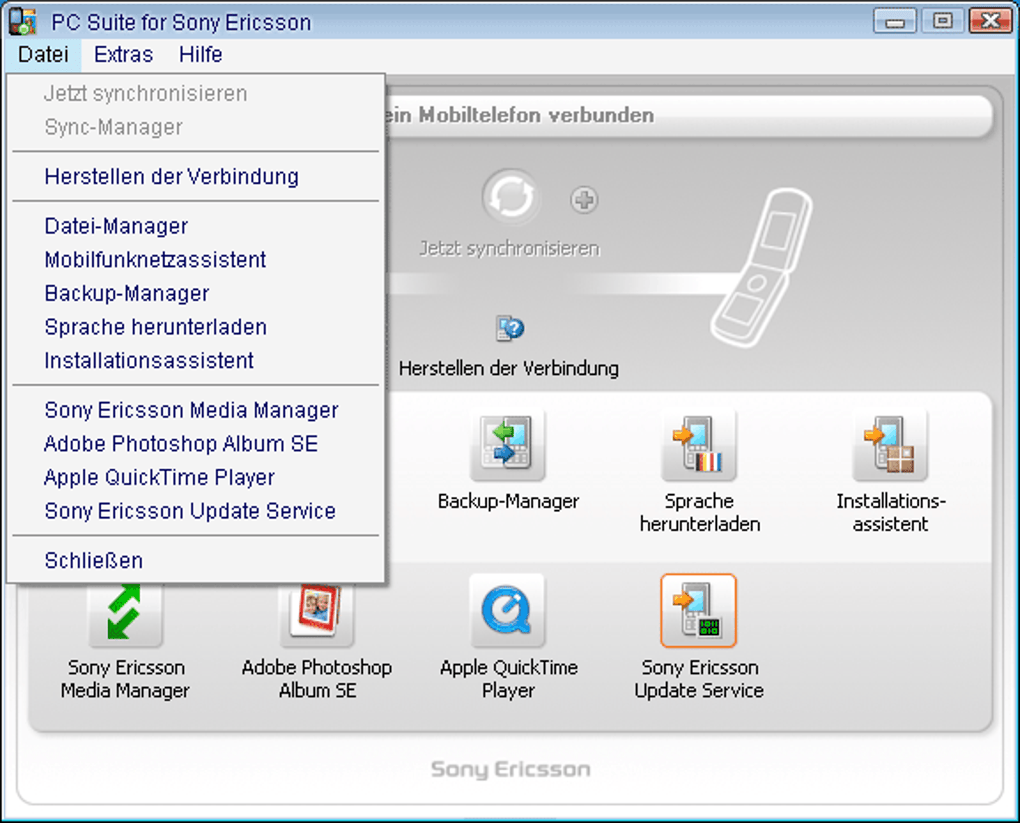Choose Sony Ericsson Media Manager menu entry
Image resolution: width=1020 pixels, height=823 pixels.
point(195,410)
